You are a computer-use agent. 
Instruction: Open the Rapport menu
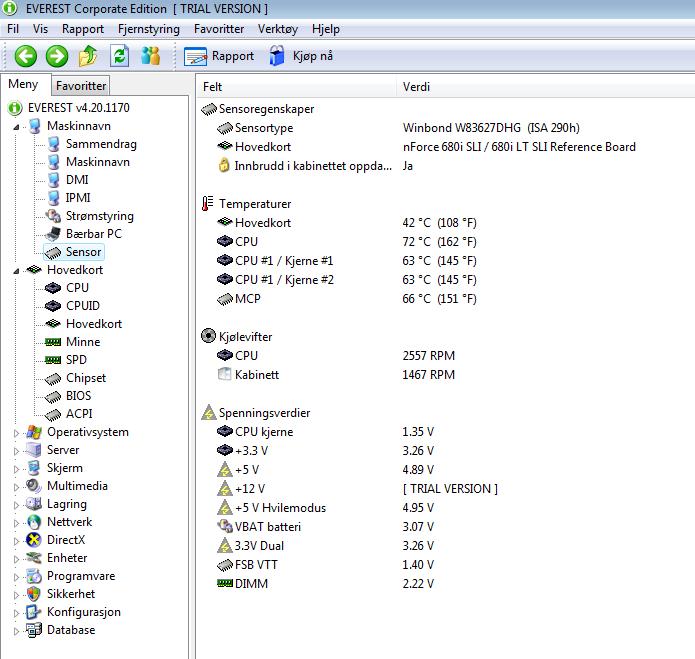click(83, 29)
